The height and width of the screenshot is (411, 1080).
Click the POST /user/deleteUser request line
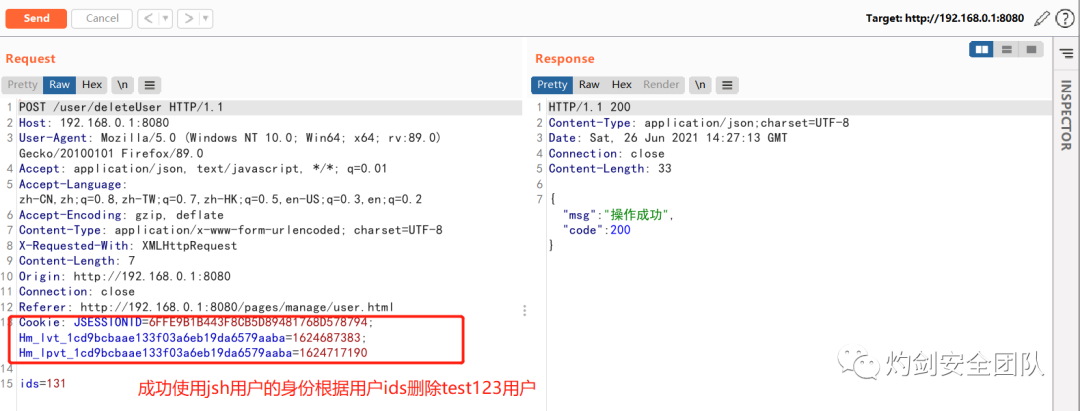tap(121, 107)
